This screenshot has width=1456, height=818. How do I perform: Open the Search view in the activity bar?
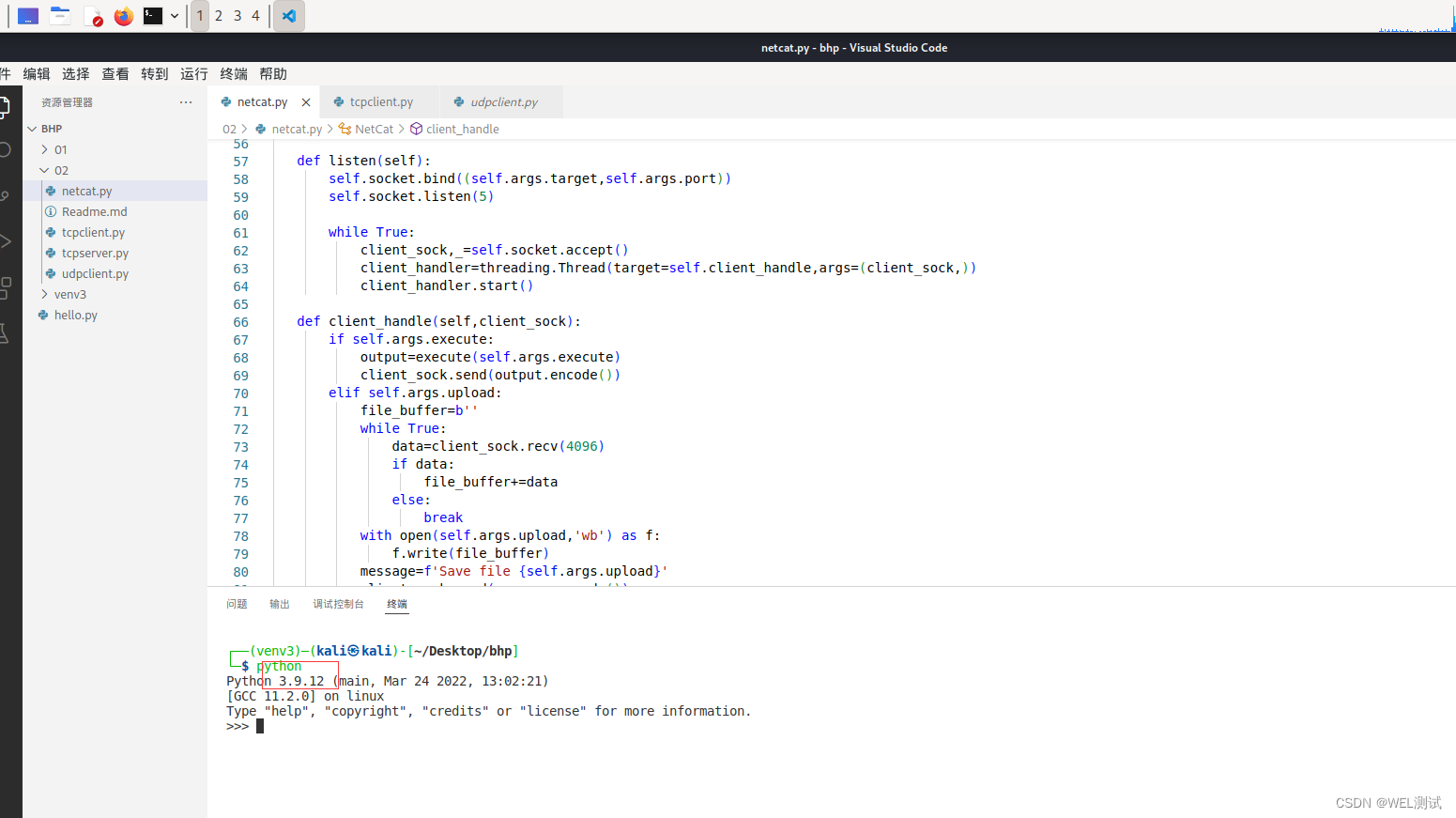coord(5,149)
